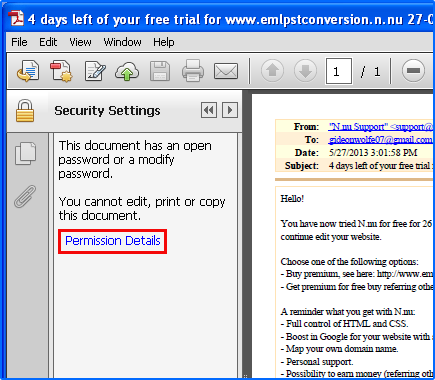Click the line "Map your own domain name."

339,349
